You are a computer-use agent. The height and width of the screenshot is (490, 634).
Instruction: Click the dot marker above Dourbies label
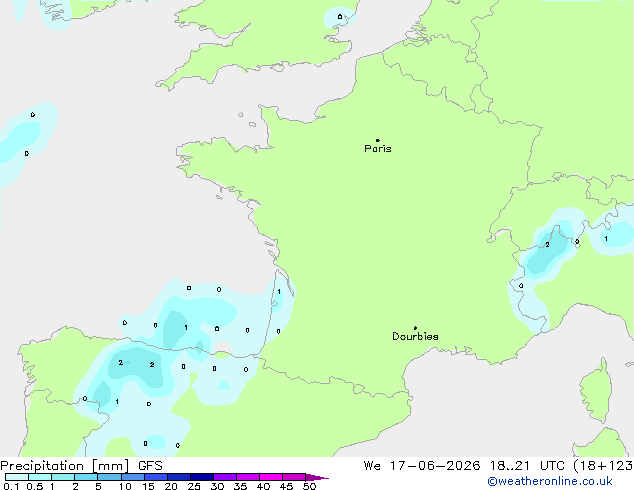tap(415, 328)
